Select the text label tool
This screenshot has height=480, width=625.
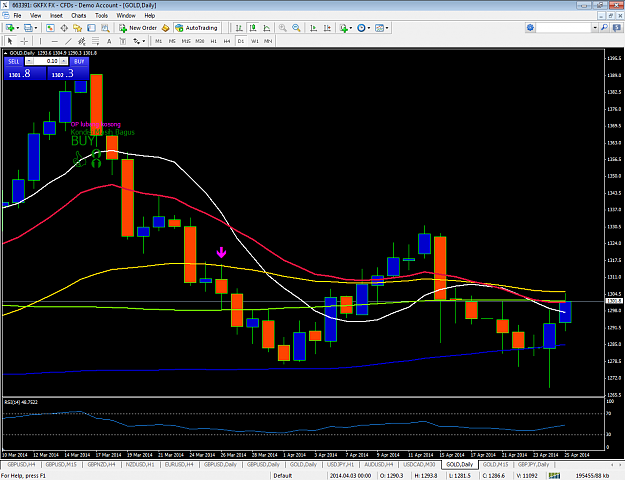(x=123, y=41)
